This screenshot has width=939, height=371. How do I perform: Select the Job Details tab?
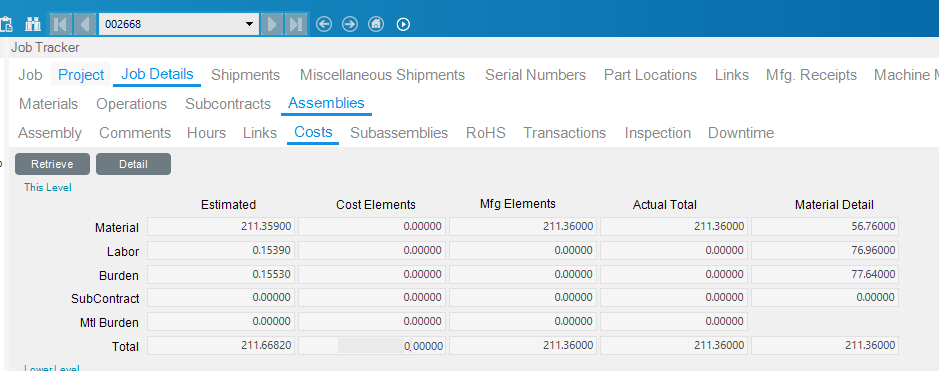pyautogui.click(x=157, y=74)
